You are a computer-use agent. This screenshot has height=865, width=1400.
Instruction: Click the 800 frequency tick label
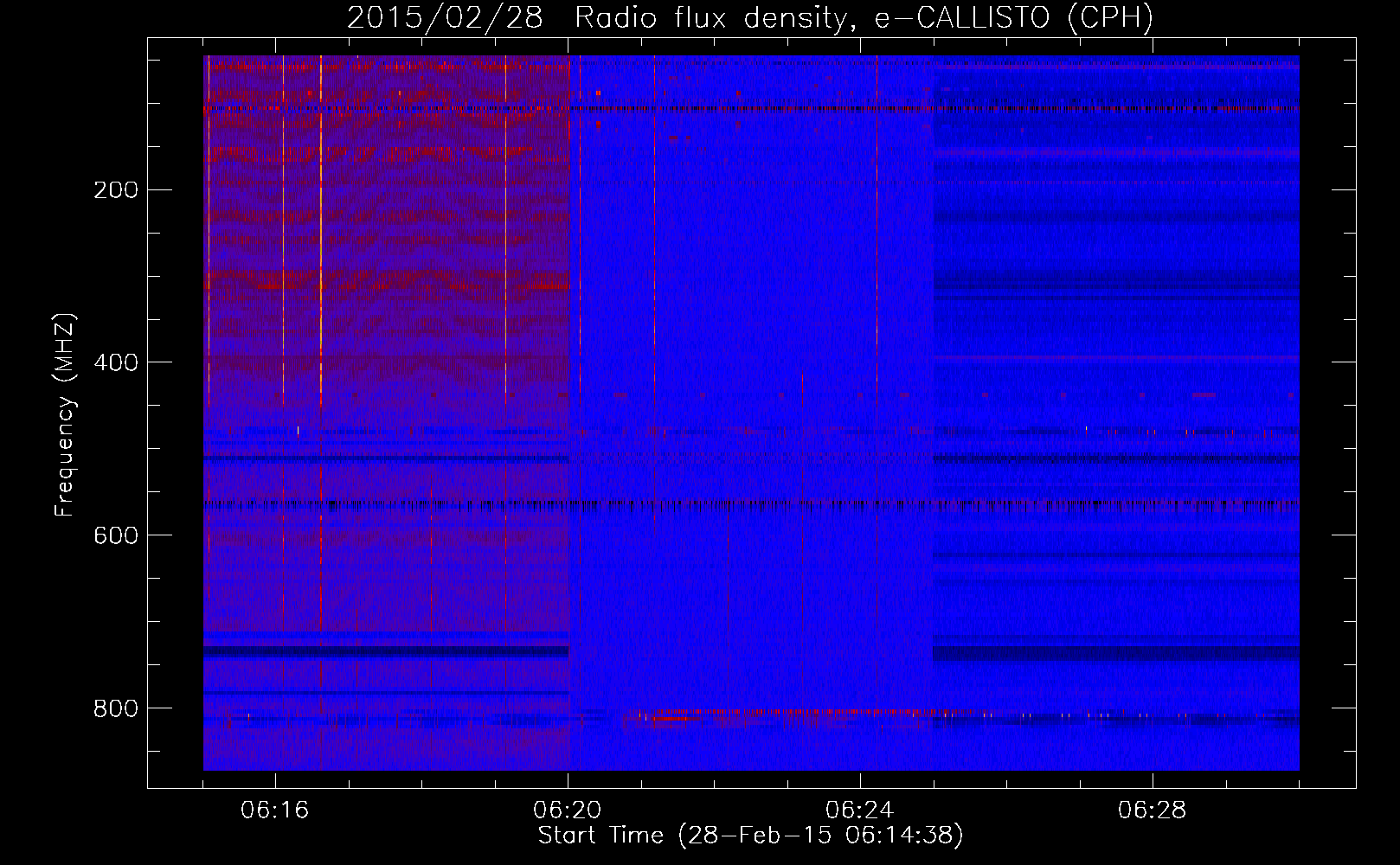[x=116, y=709]
